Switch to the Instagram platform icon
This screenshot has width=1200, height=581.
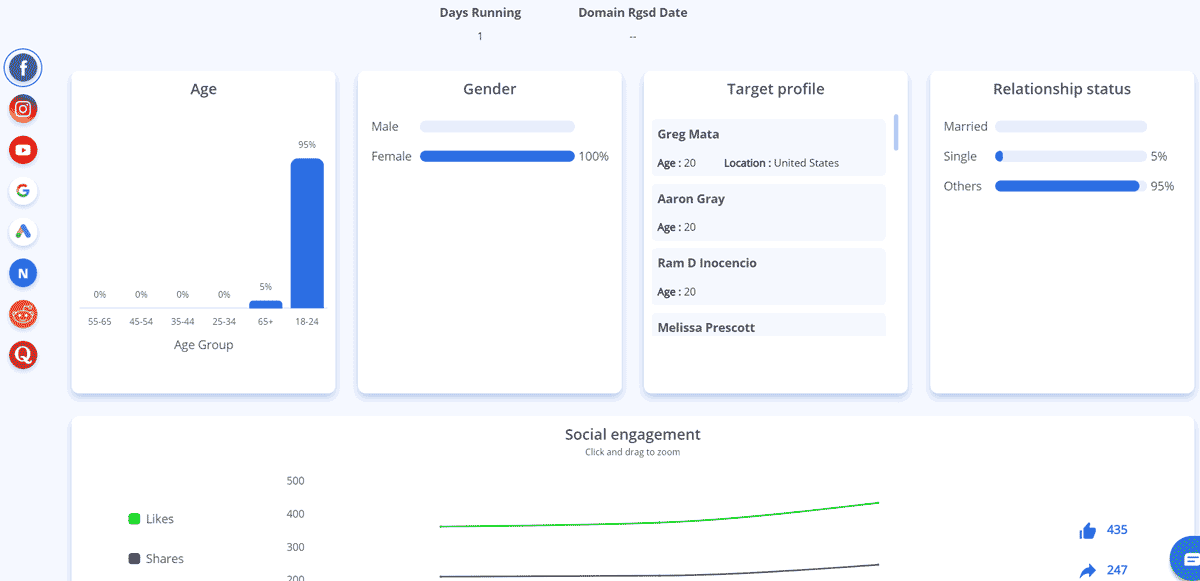pyautogui.click(x=23, y=108)
